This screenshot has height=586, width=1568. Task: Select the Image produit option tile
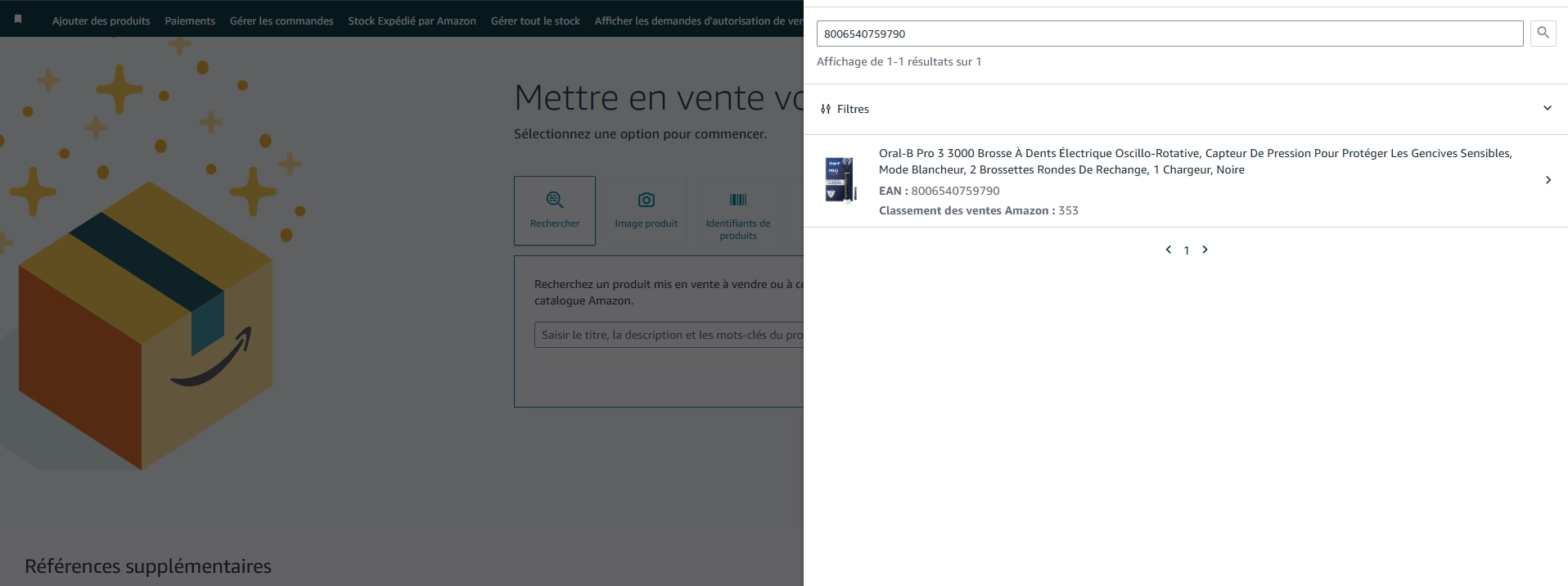point(647,210)
